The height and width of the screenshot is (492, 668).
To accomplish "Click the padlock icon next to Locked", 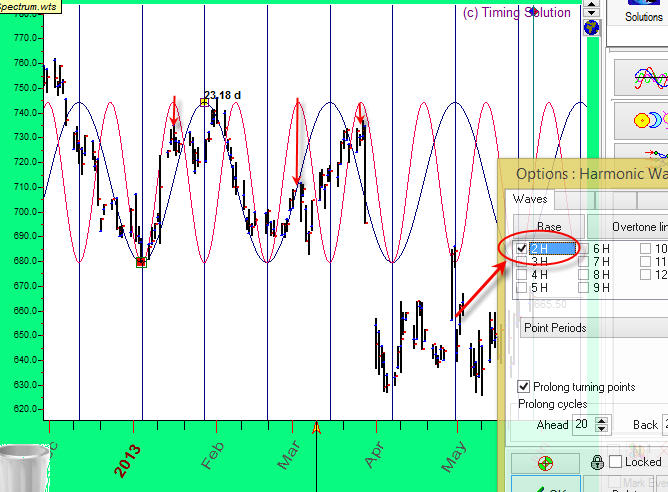I will (596, 462).
